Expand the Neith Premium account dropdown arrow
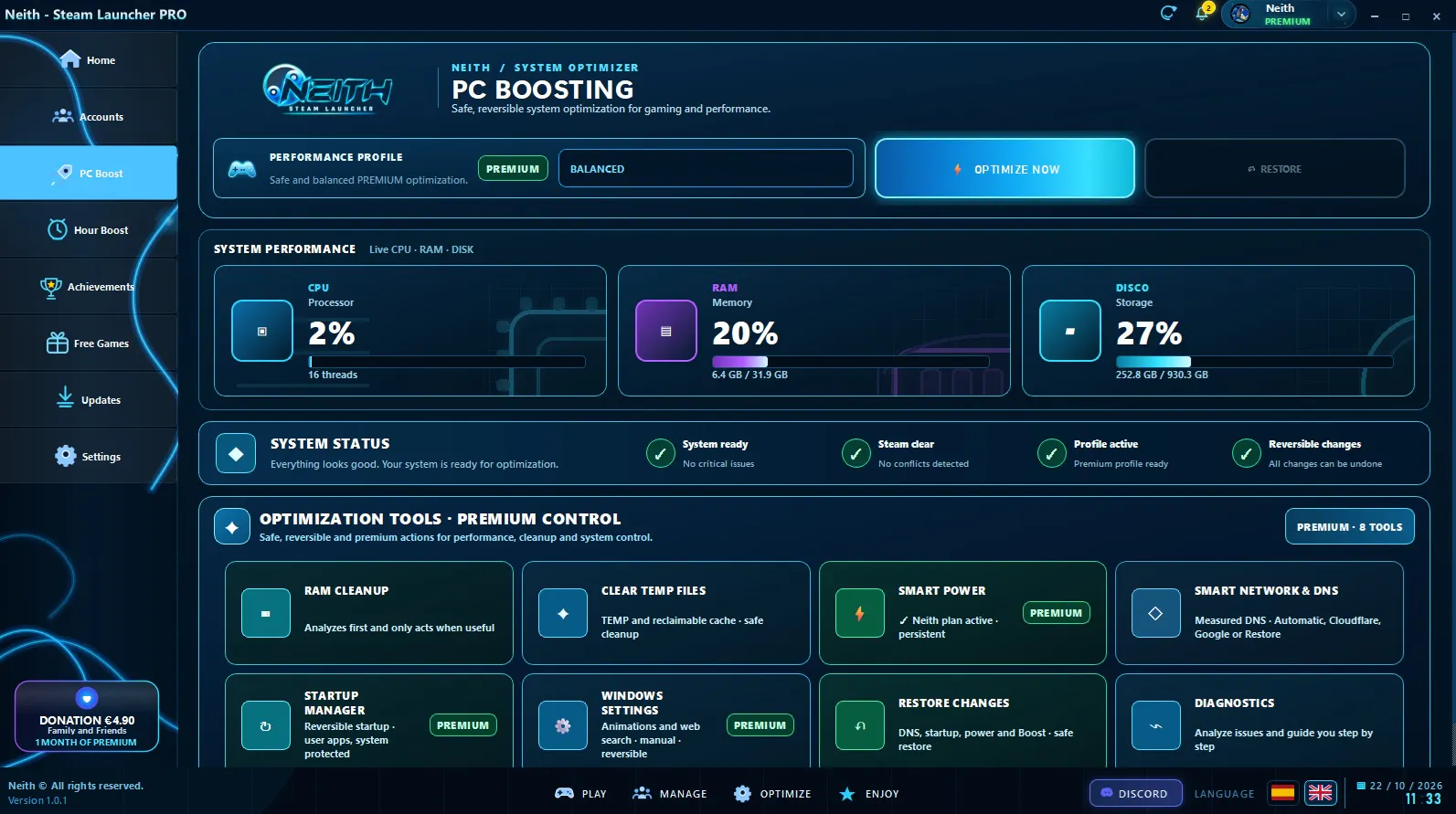 [1341, 15]
